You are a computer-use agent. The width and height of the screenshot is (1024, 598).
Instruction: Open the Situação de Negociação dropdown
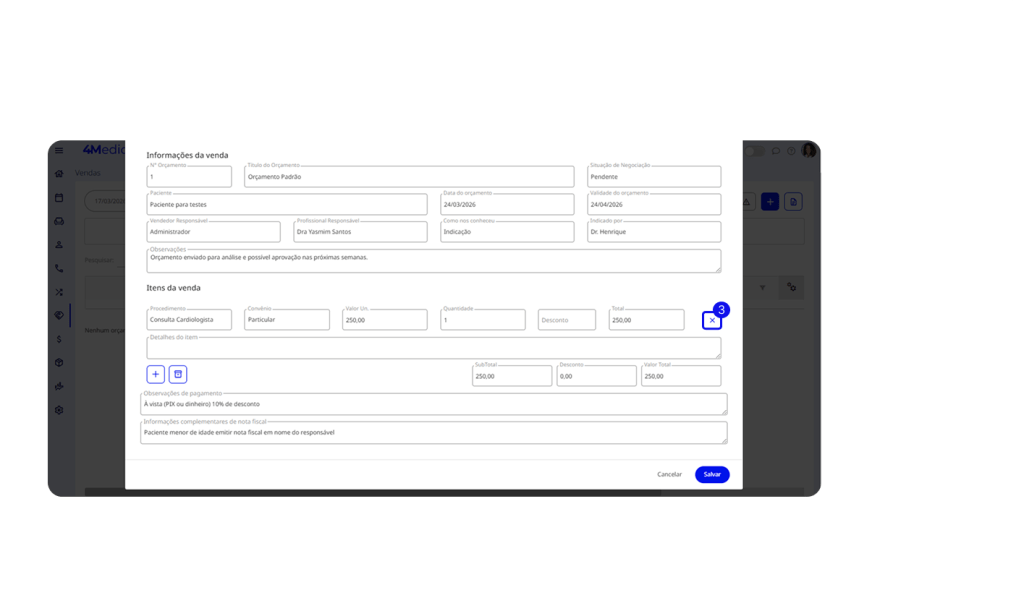tap(654, 177)
